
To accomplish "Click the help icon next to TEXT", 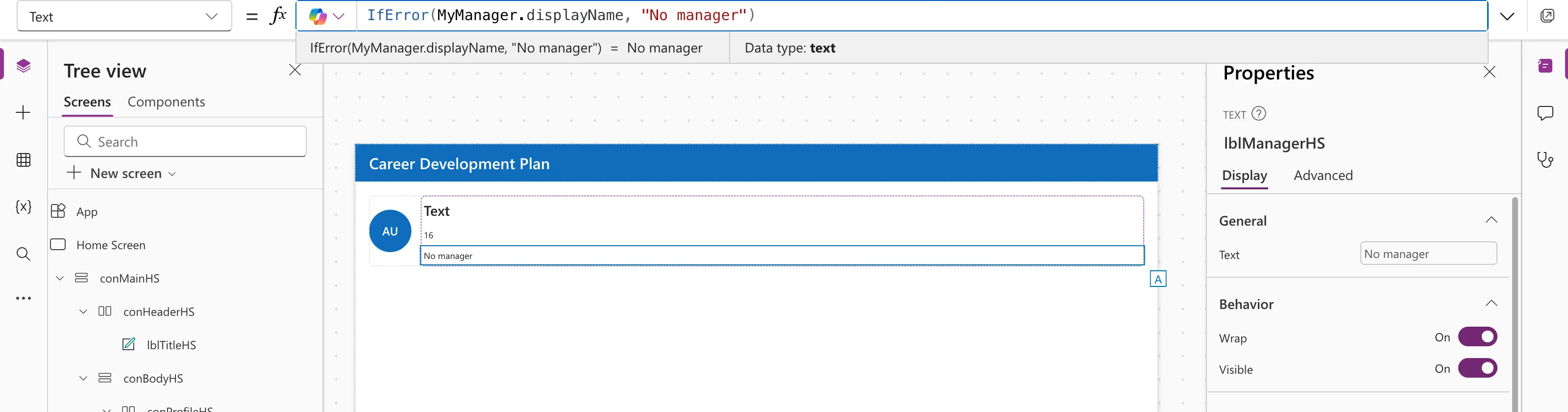I will (x=1259, y=113).
